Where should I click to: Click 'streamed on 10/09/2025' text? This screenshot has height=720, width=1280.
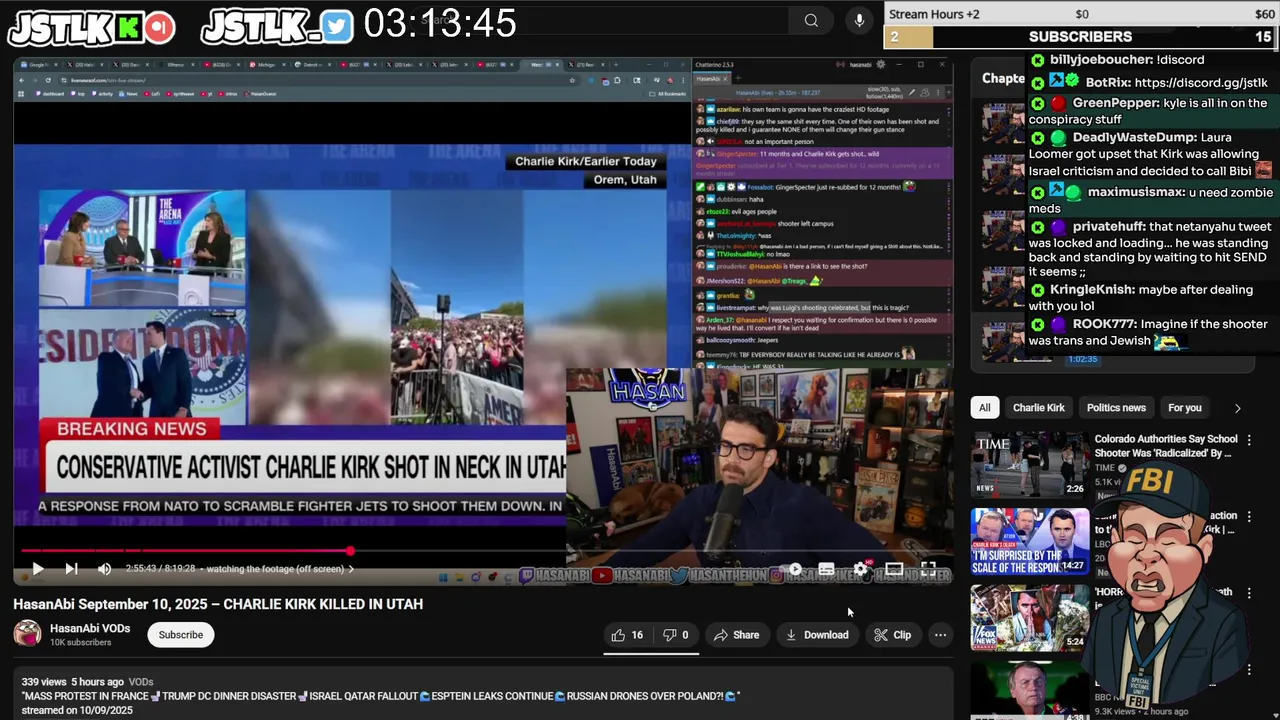(x=77, y=710)
